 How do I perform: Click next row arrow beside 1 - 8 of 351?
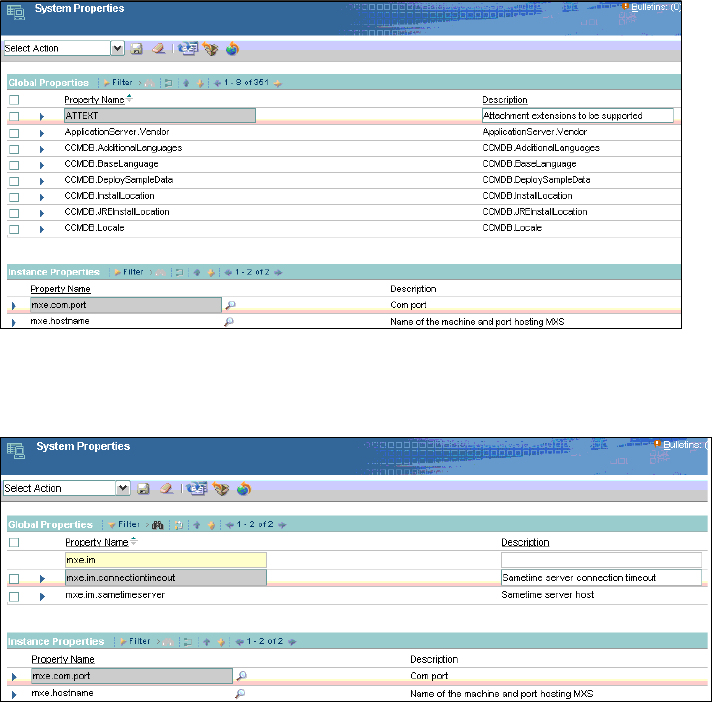(x=200, y=83)
